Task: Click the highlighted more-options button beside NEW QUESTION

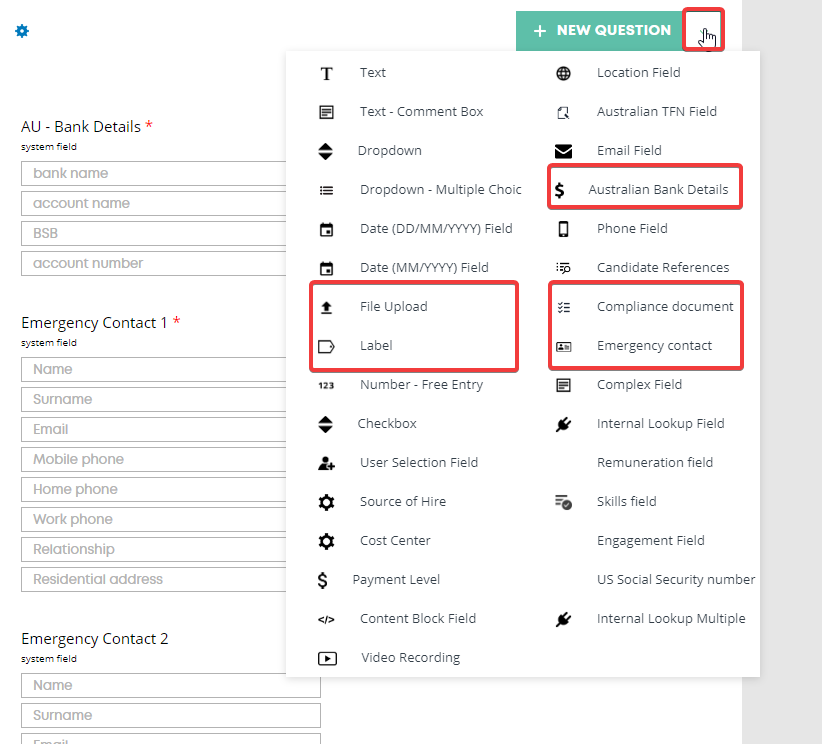Action: click(703, 31)
